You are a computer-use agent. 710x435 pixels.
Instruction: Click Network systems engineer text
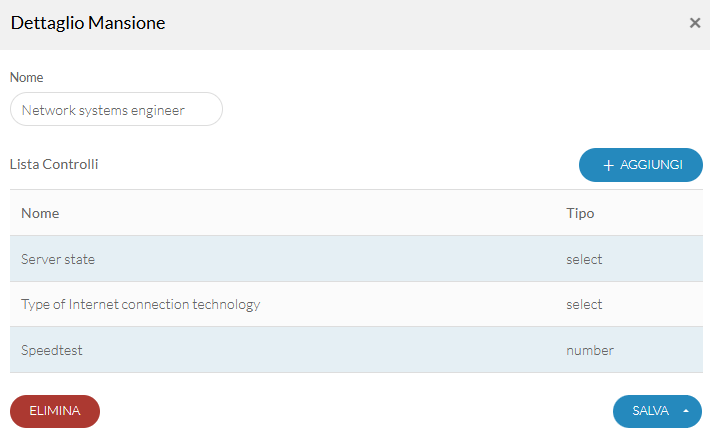point(103,110)
